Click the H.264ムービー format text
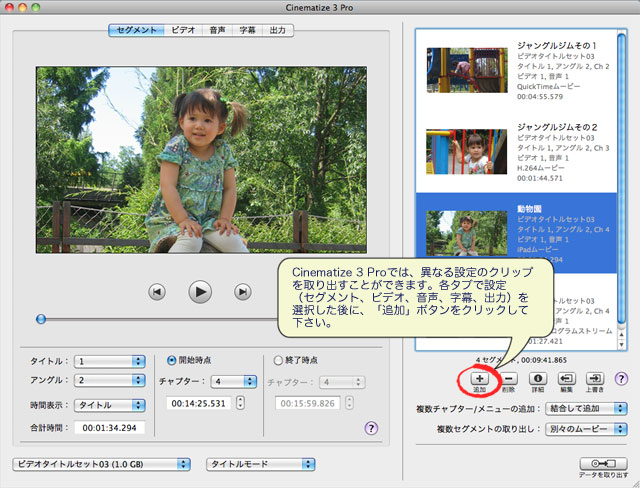 [x=541, y=168]
